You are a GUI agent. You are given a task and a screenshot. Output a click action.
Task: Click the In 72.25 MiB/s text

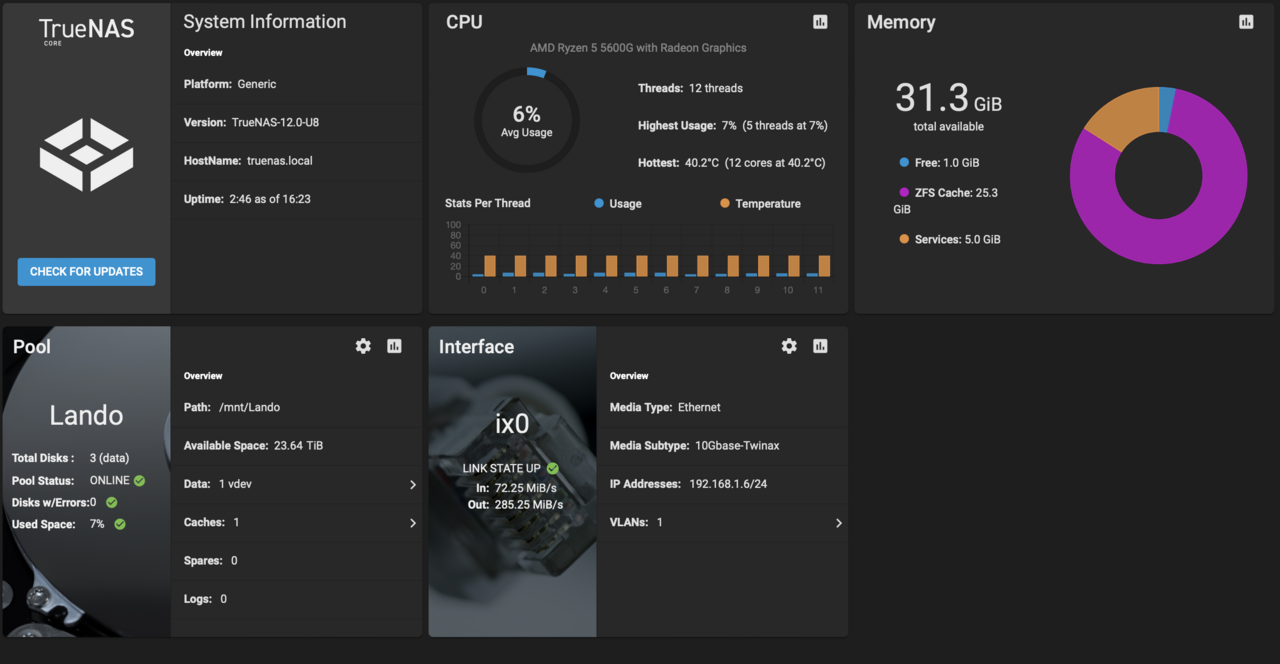point(516,488)
